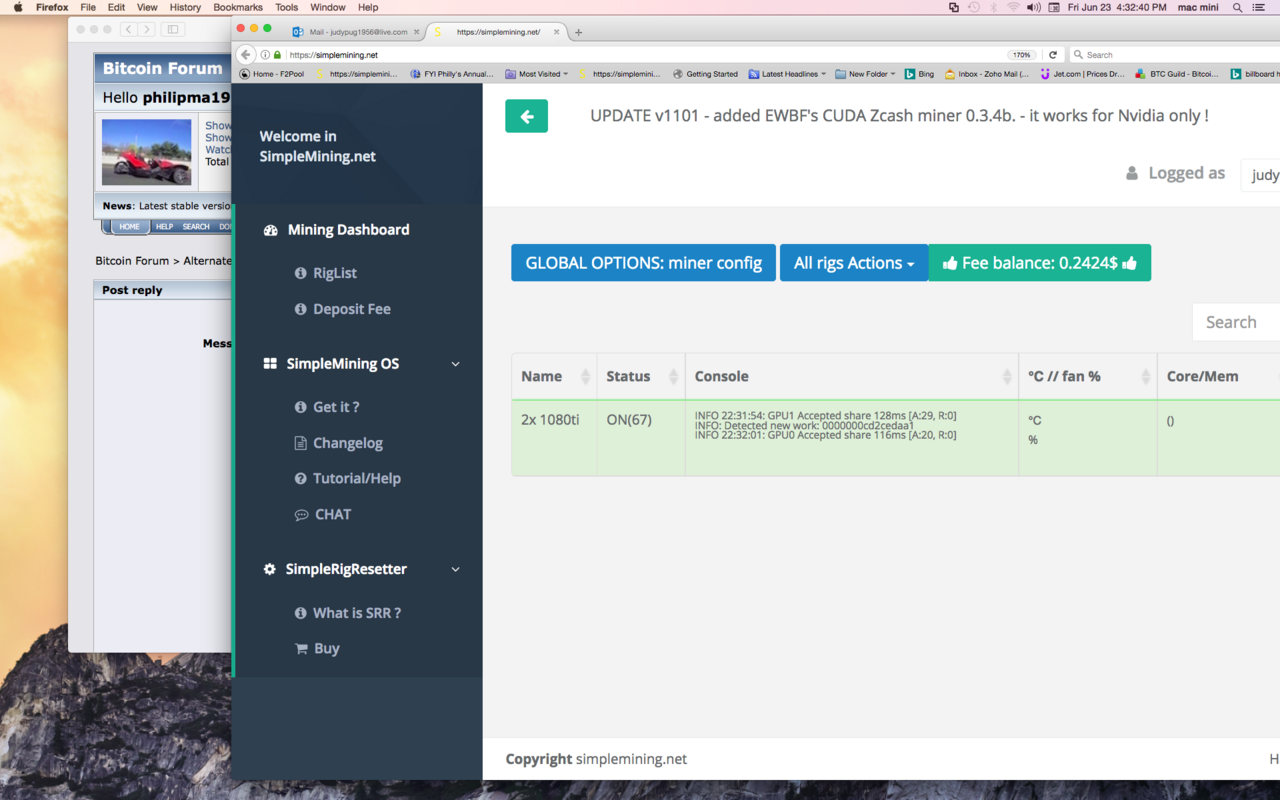Open GLOBAL OPTIONS: miner config
The width and height of the screenshot is (1280, 800).
point(643,263)
